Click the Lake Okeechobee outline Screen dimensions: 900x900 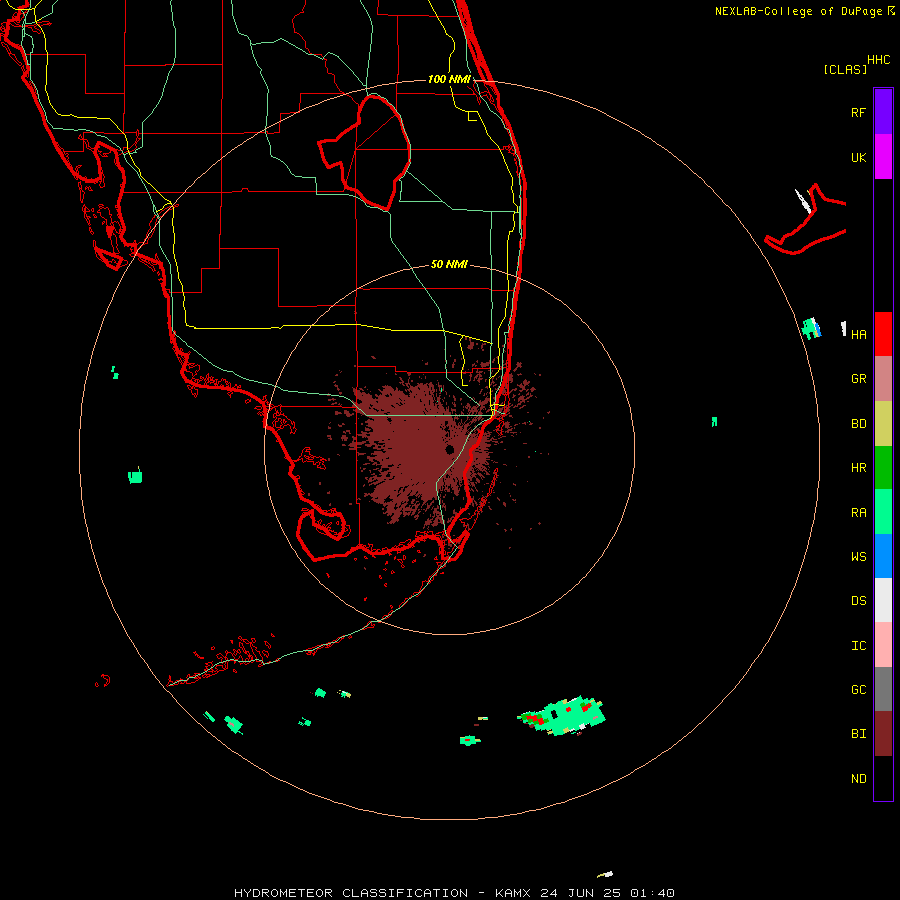(364, 152)
